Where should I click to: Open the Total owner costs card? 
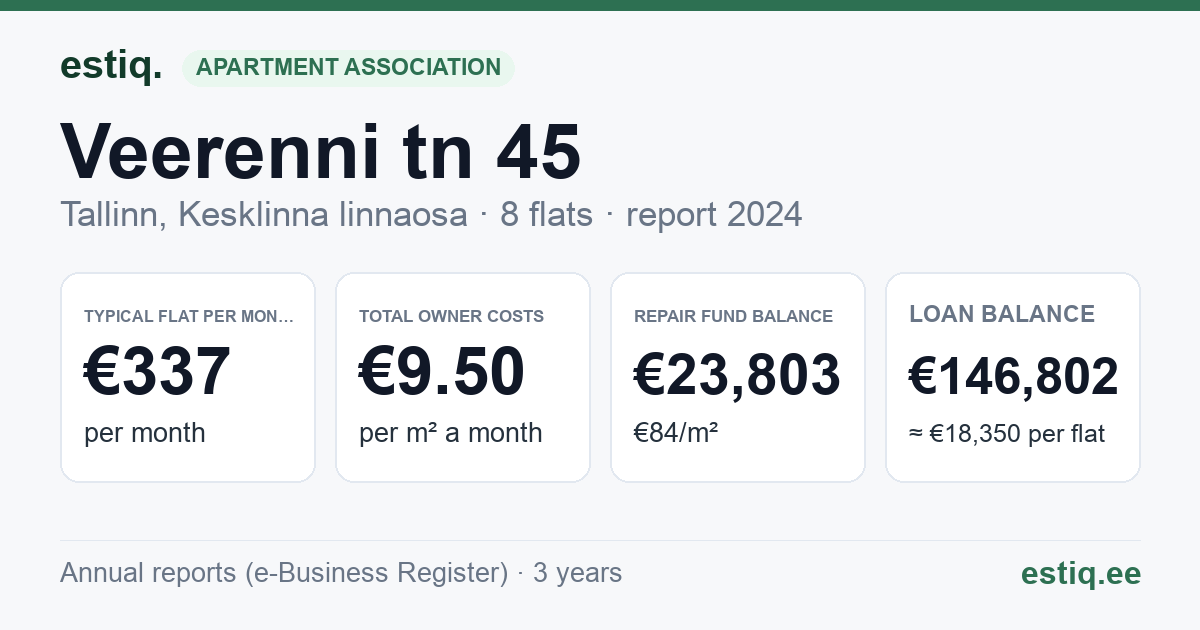point(463,377)
